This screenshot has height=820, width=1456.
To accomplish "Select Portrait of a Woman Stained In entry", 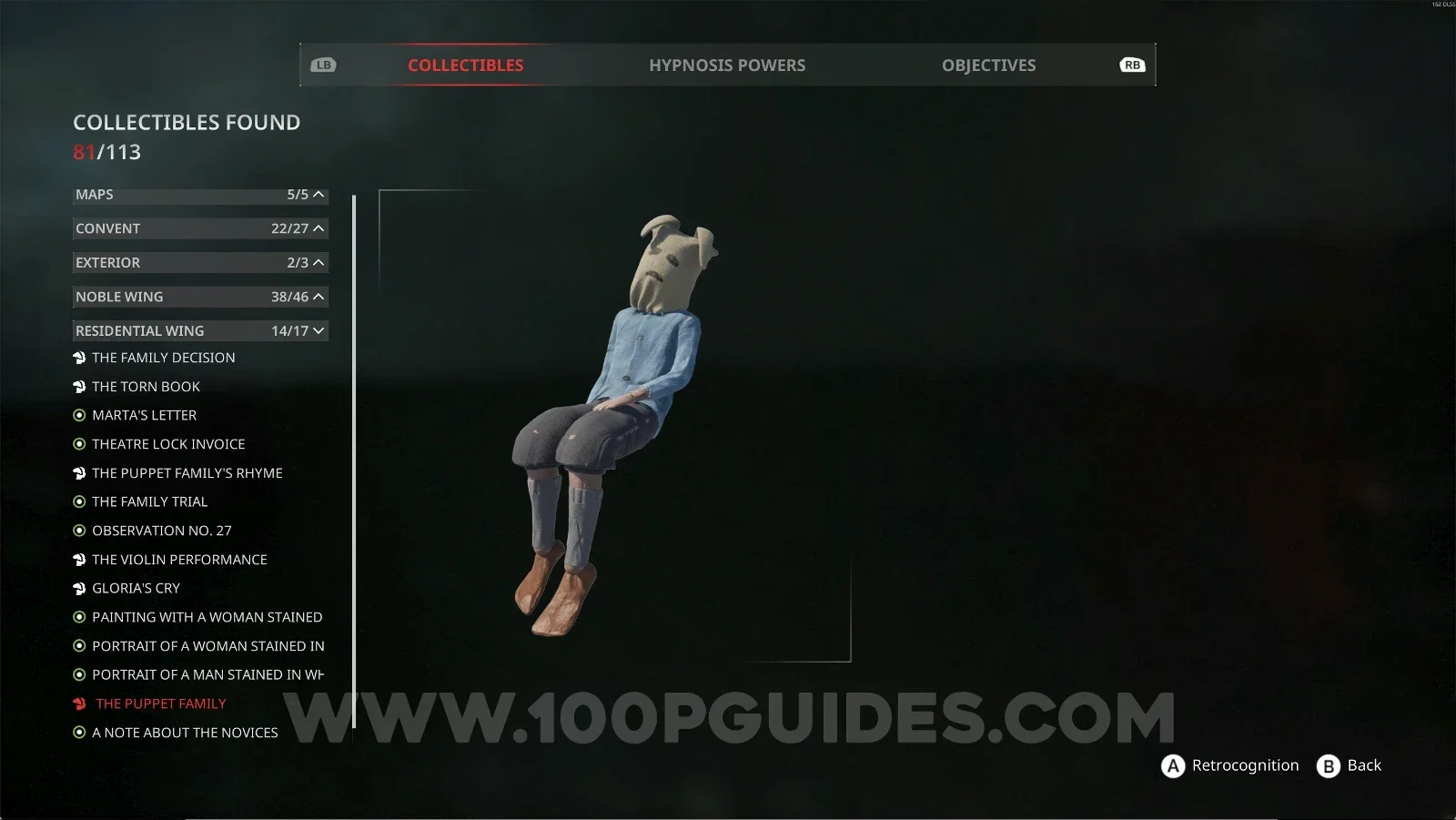I will [208, 646].
